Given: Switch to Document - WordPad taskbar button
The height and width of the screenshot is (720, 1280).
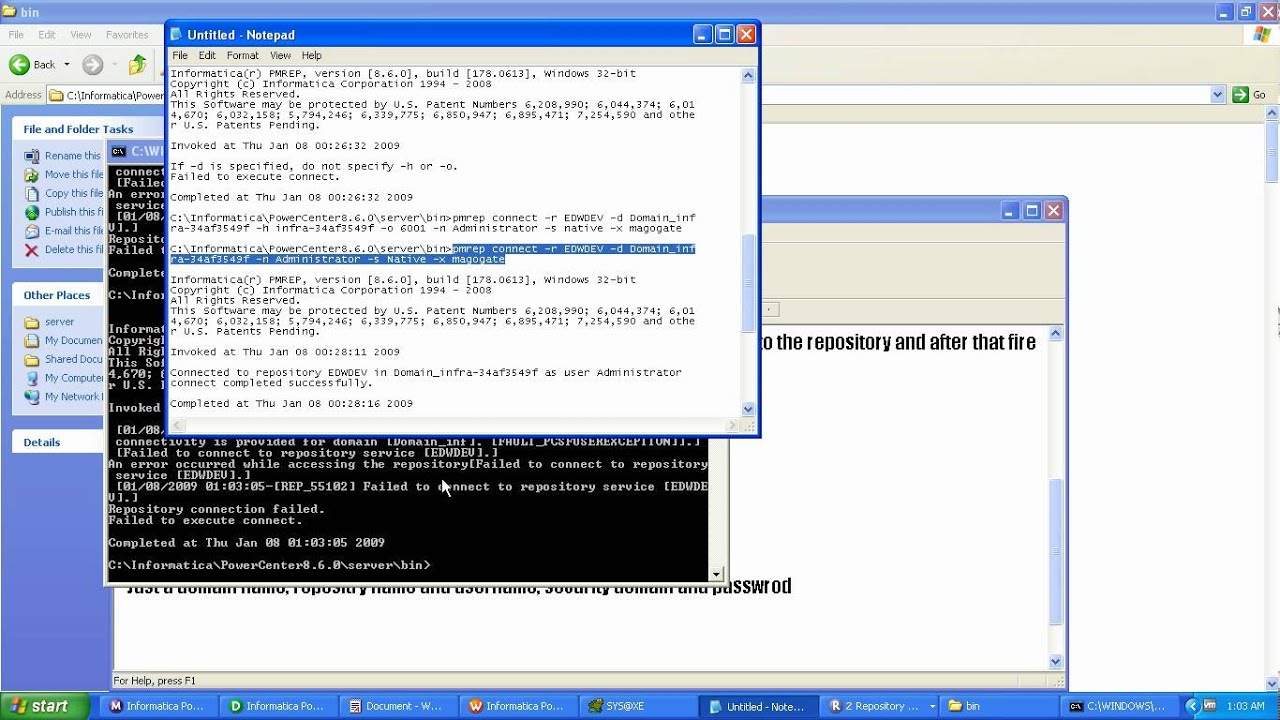Looking at the screenshot, I should click(x=397, y=706).
